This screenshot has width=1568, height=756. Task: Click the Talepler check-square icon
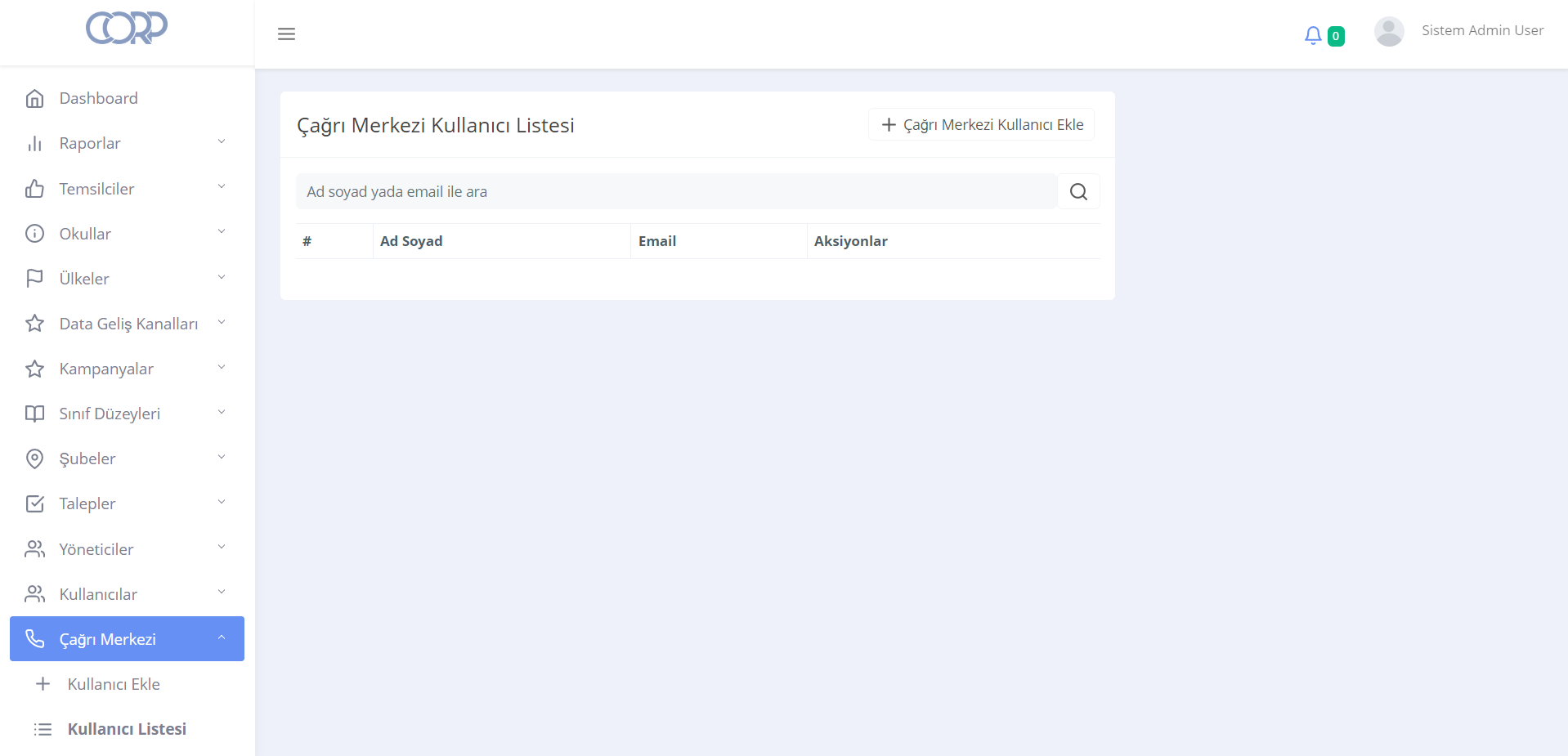34,504
